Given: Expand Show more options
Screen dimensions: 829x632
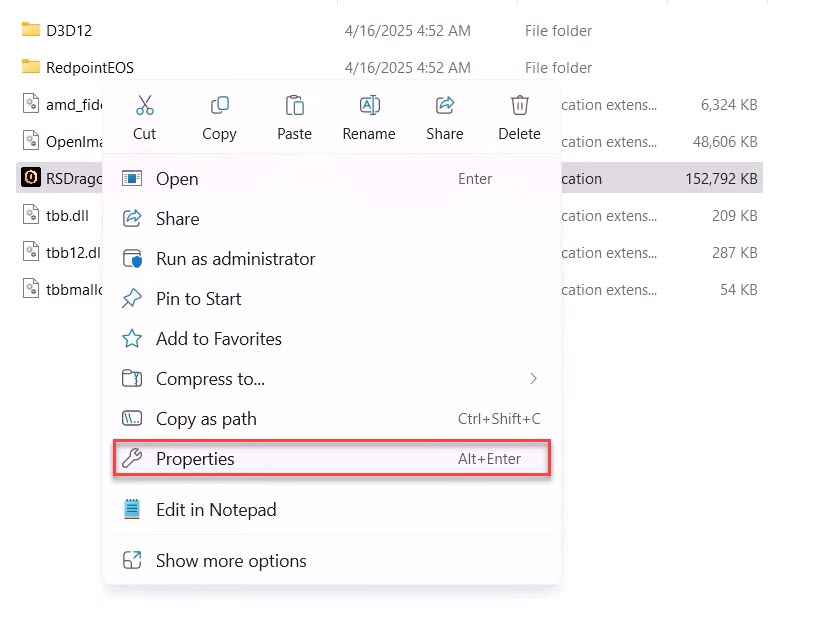Looking at the screenshot, I should (x=230, y=561).
